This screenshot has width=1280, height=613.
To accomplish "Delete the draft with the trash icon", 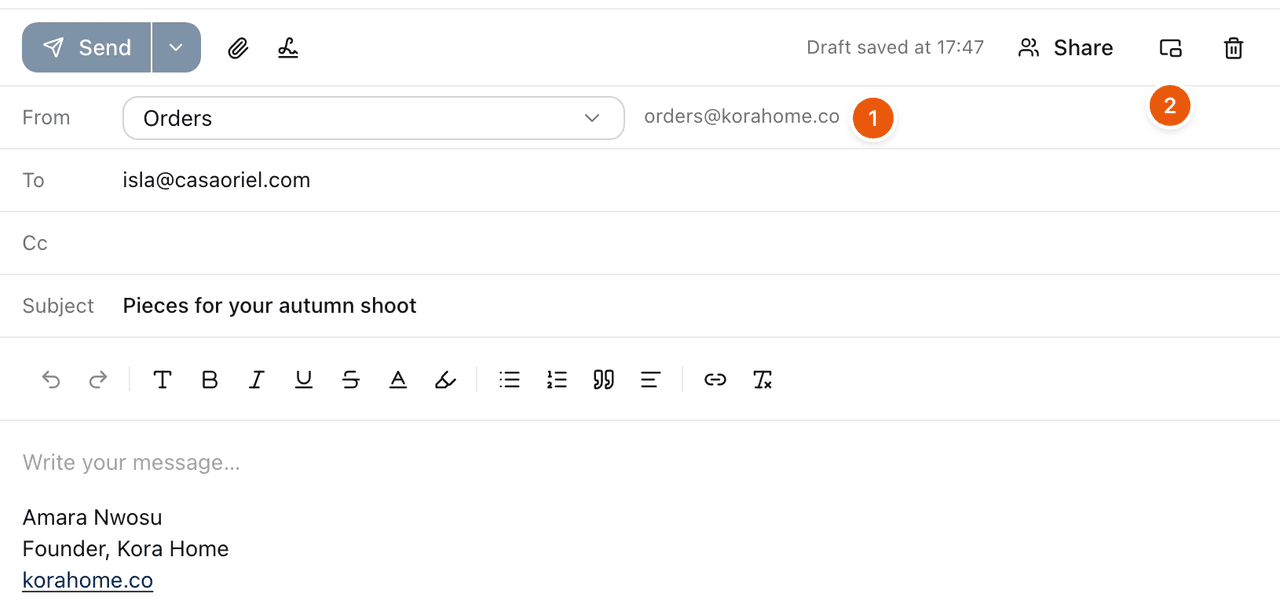I will 1234,48.
